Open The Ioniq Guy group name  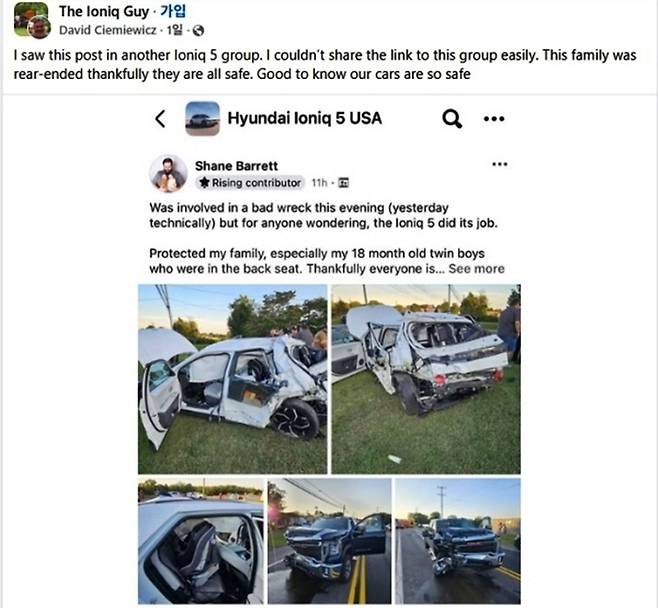tap(104, 11)
